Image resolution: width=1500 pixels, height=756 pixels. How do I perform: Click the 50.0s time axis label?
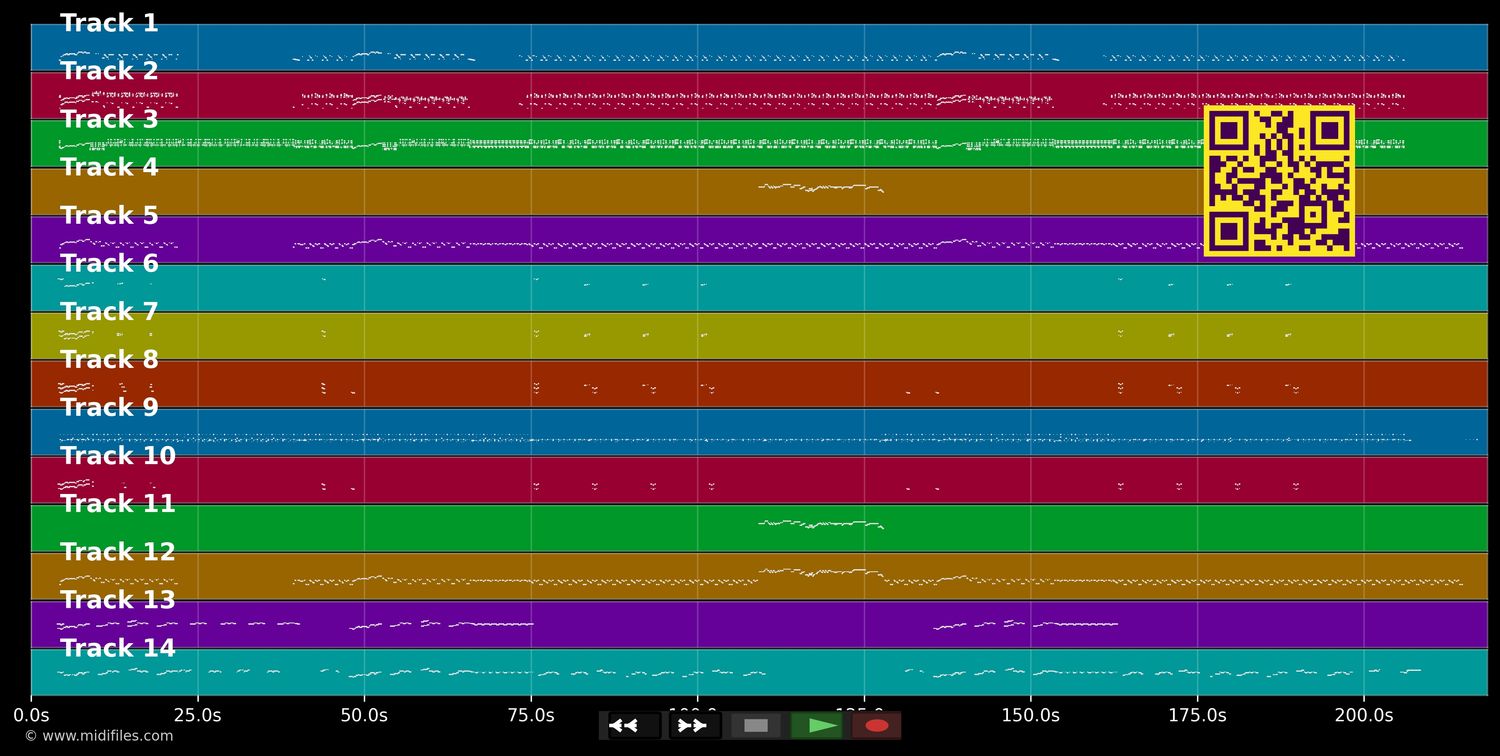(364, 715)
